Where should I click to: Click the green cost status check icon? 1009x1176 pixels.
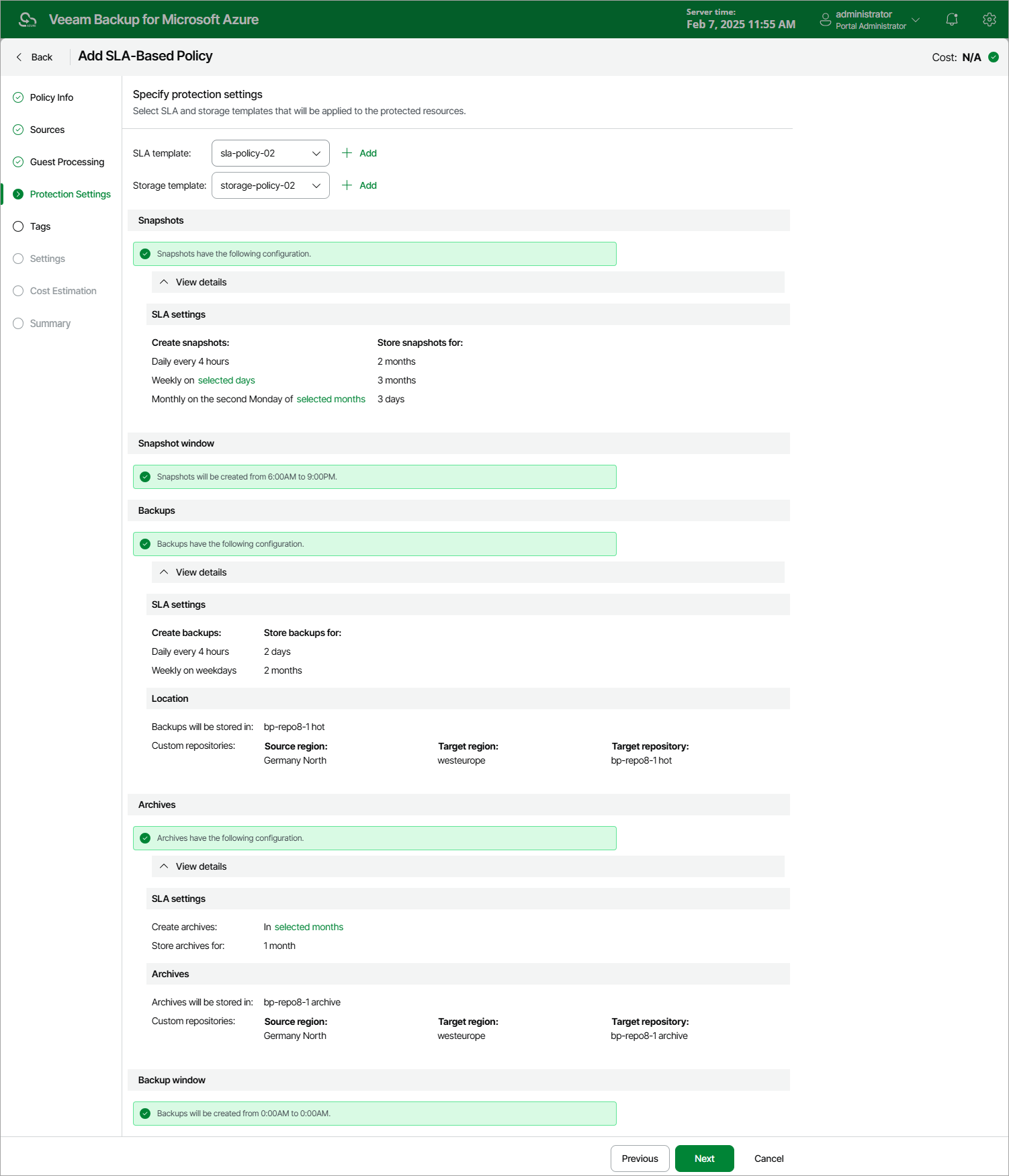[994, 57]
